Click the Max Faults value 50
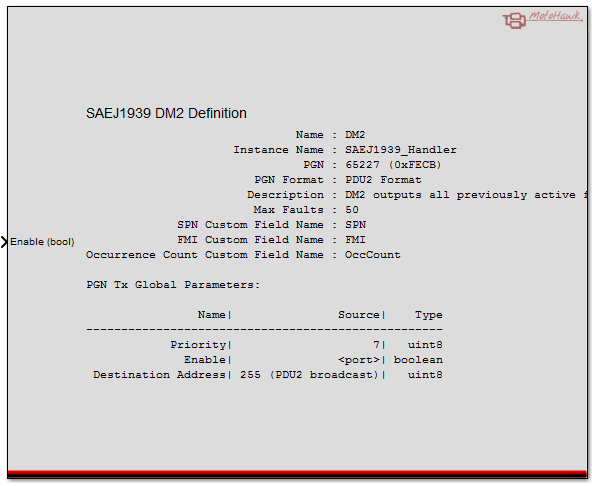The width and height of the screenshot is (592, 486). tap(352, 210)
